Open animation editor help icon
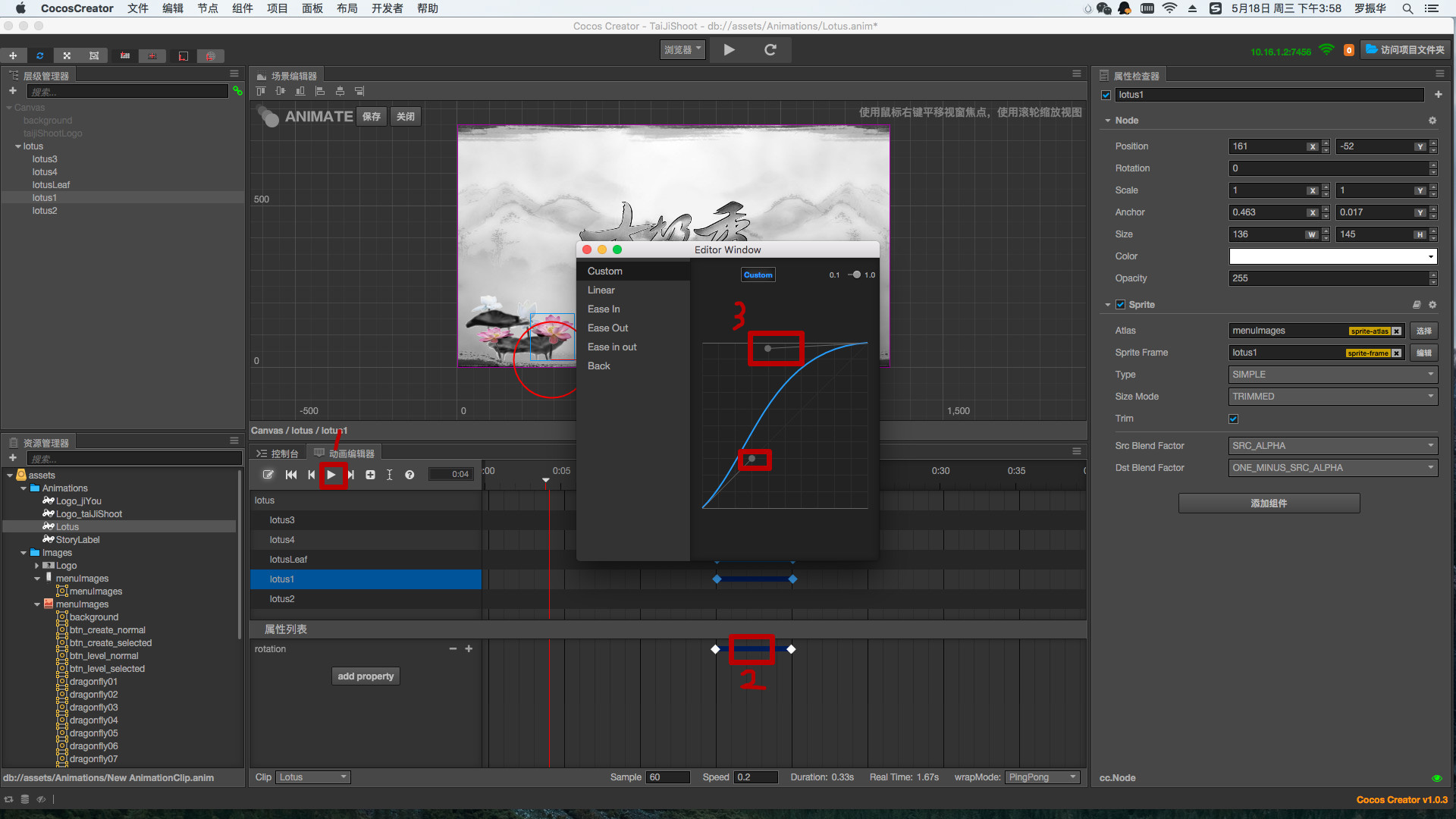 409,475
